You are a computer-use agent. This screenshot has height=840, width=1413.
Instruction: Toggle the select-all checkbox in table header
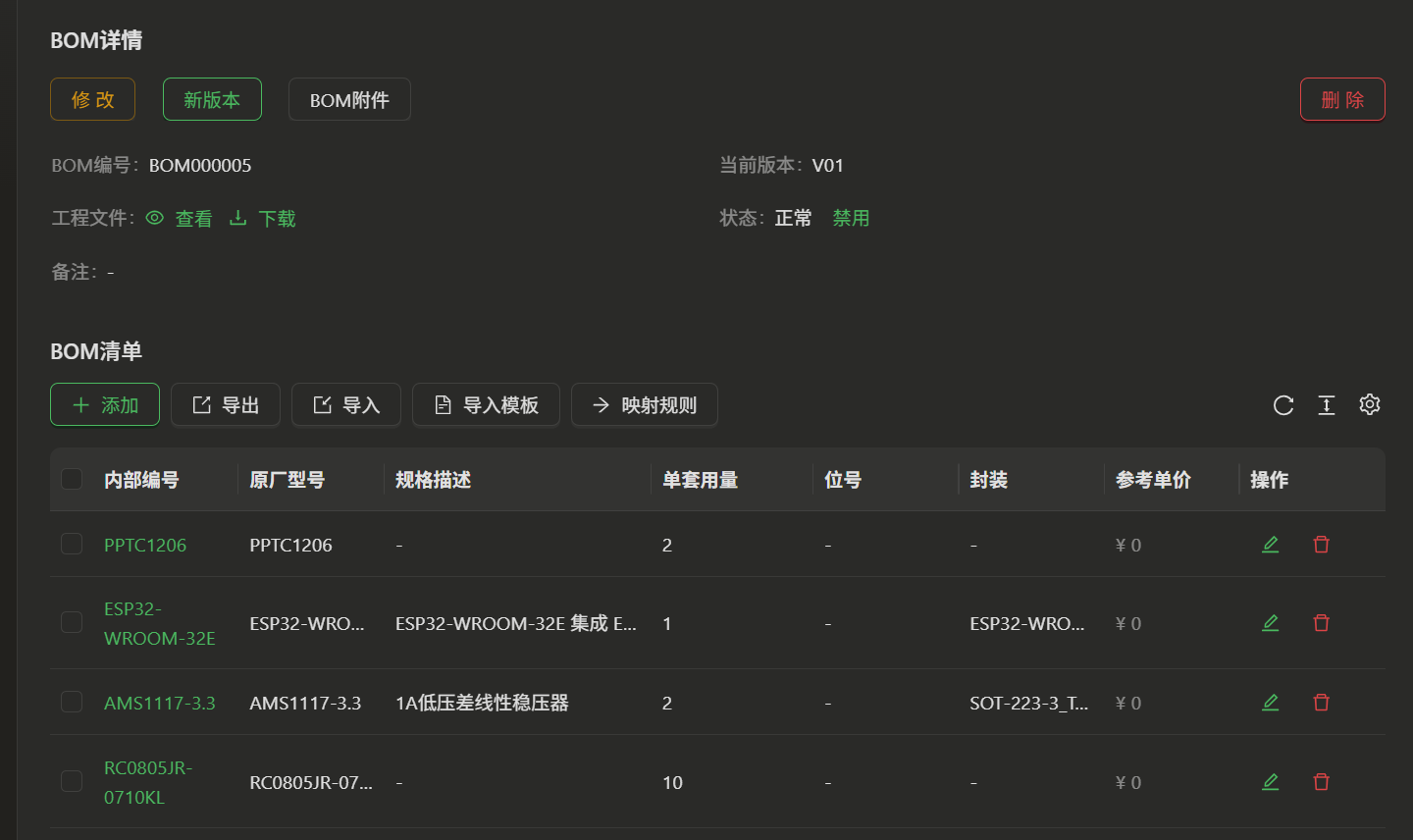pyautogui.click(x=72, y=479)
